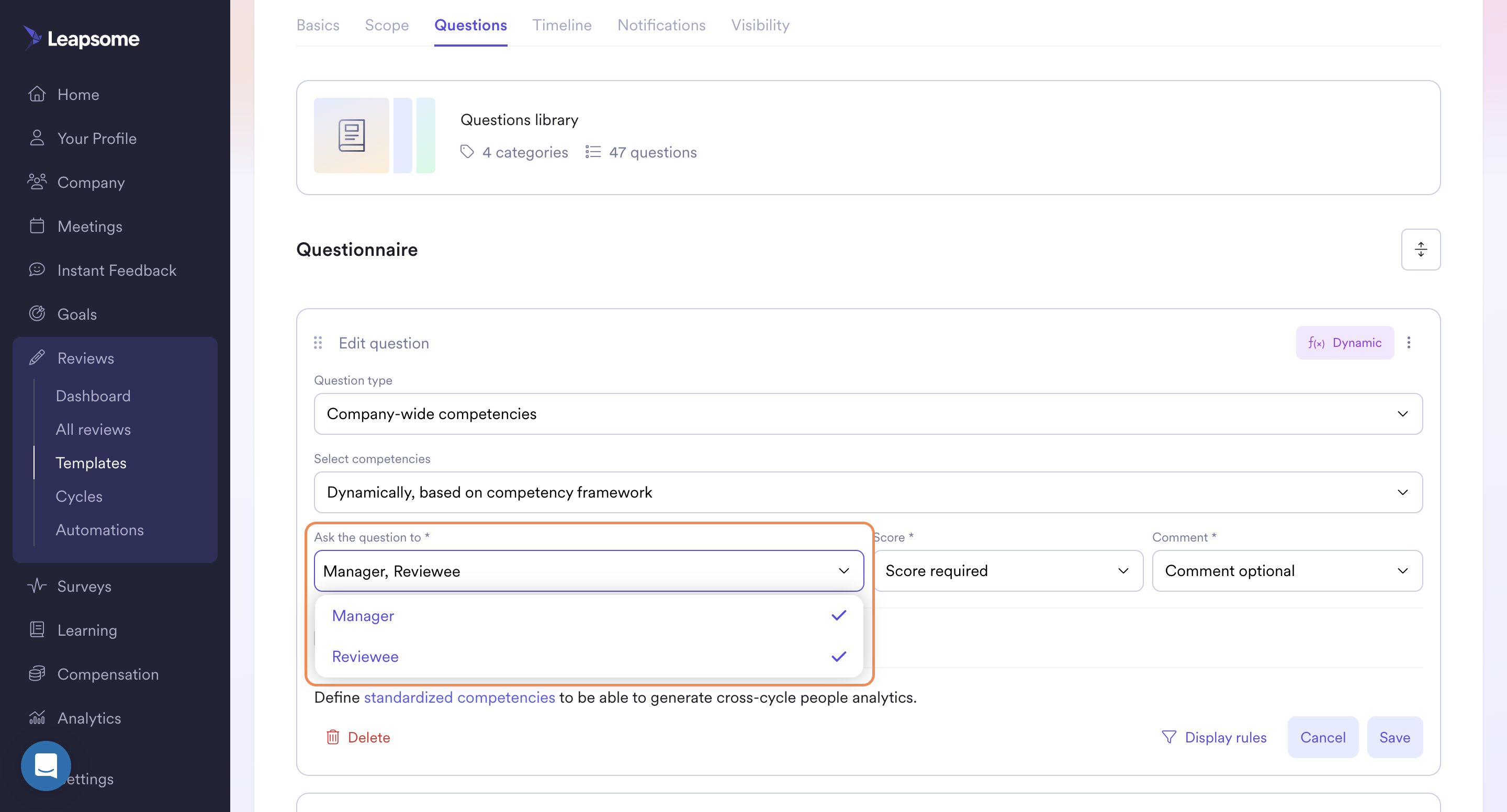Click the Goals target icon in sidebar

[37, 314]
